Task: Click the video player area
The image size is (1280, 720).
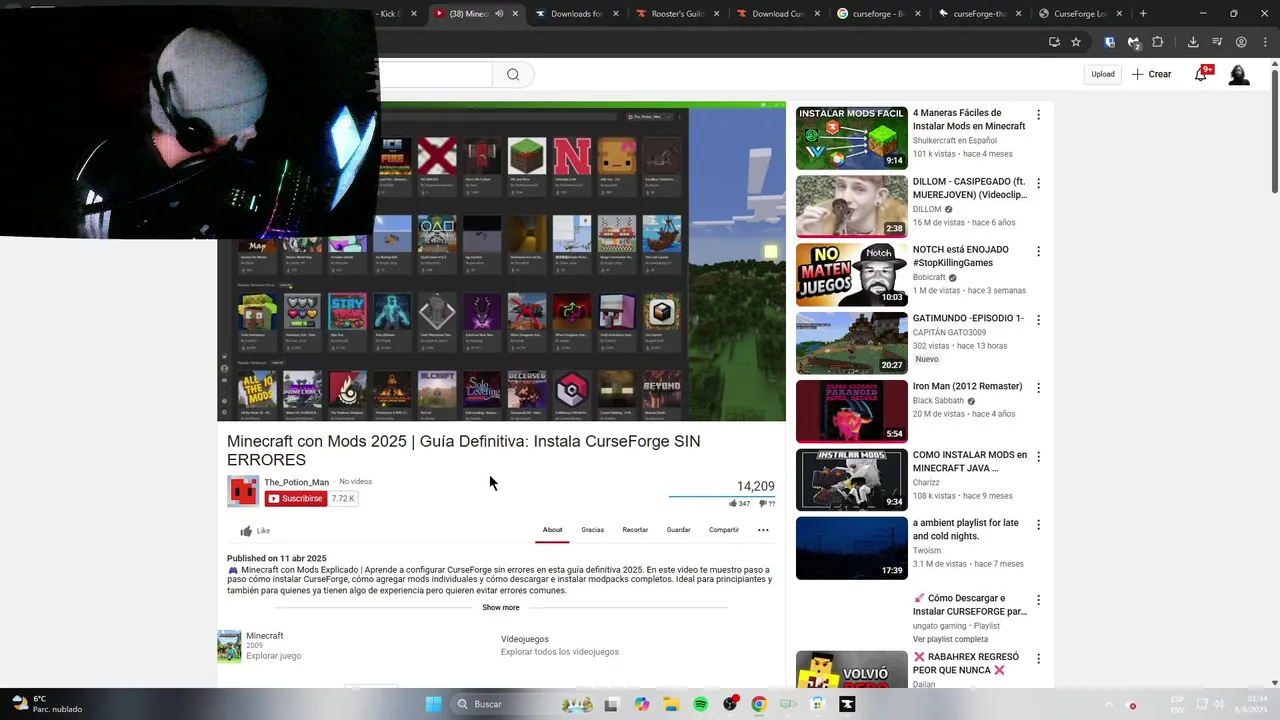Action: 501,261
